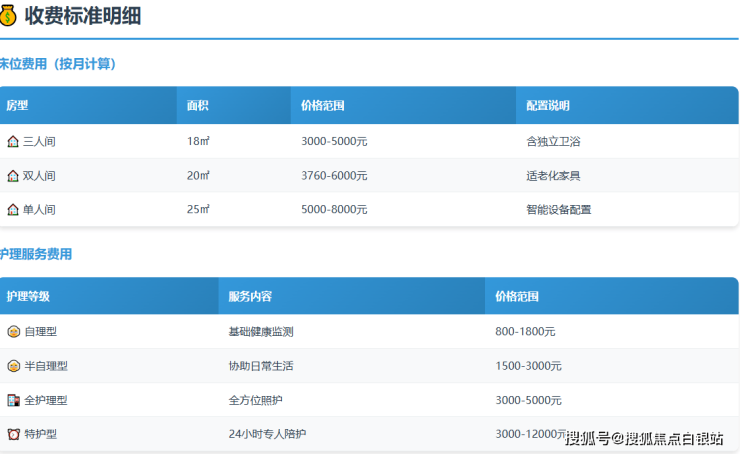This screenshot has width=740, height=454.
Task: Select the face icon beside 半自理型
Action: [x=13, y=366]
